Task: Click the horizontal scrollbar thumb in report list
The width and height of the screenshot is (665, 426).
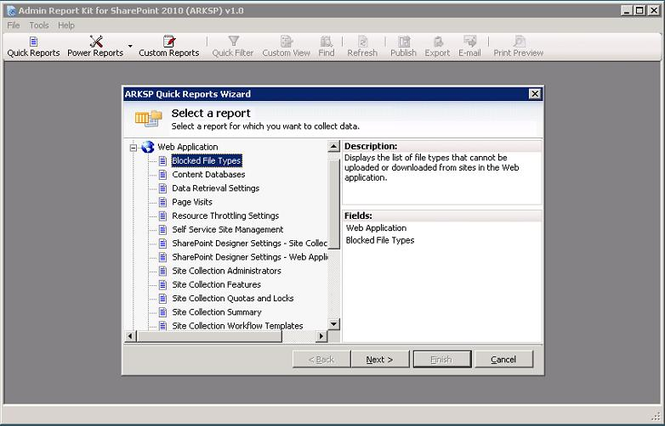Action: pyautogui.click(x=208, y=336)
